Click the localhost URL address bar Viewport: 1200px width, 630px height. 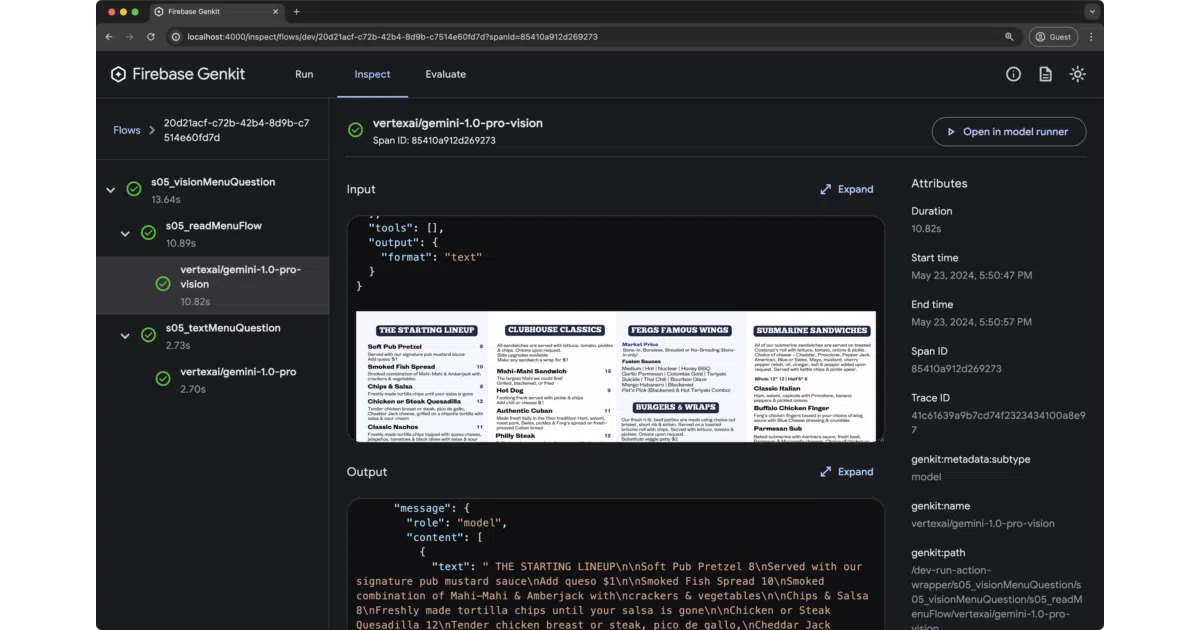point(590,37)
